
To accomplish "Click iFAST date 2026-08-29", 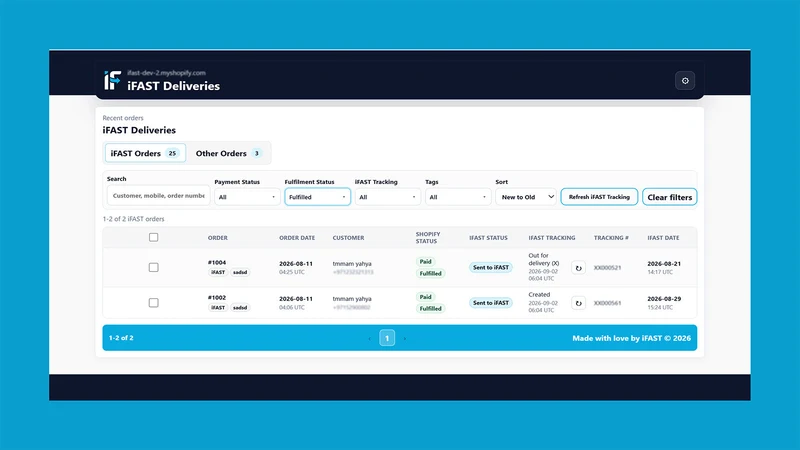I will pyautogui.click(x=664, y=299).
